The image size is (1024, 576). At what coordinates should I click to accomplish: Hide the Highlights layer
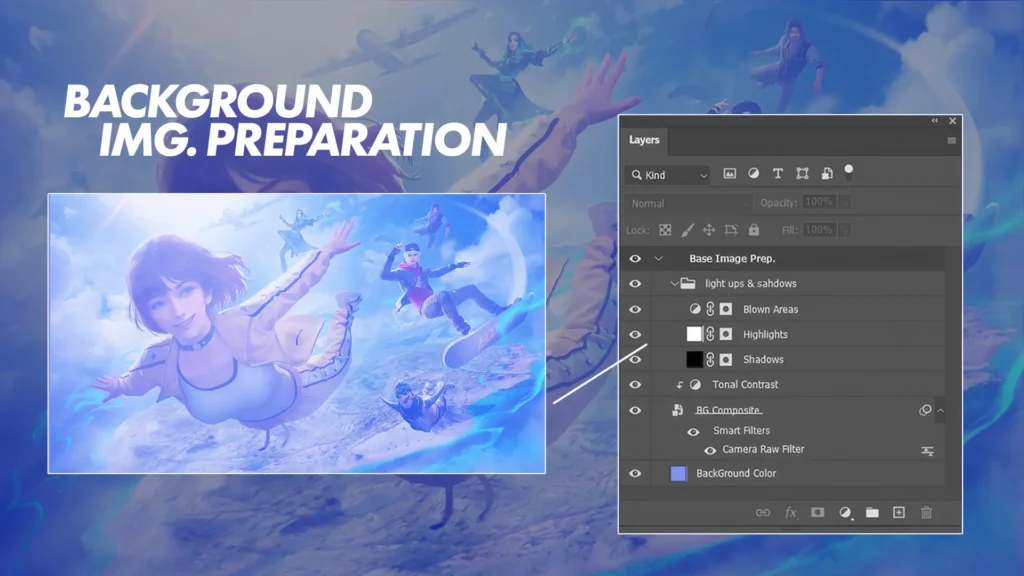[635, 335]
